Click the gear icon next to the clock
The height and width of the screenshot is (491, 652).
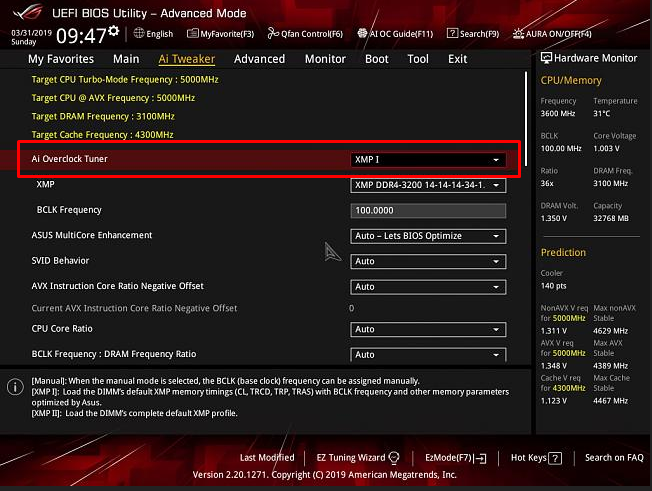114,31
